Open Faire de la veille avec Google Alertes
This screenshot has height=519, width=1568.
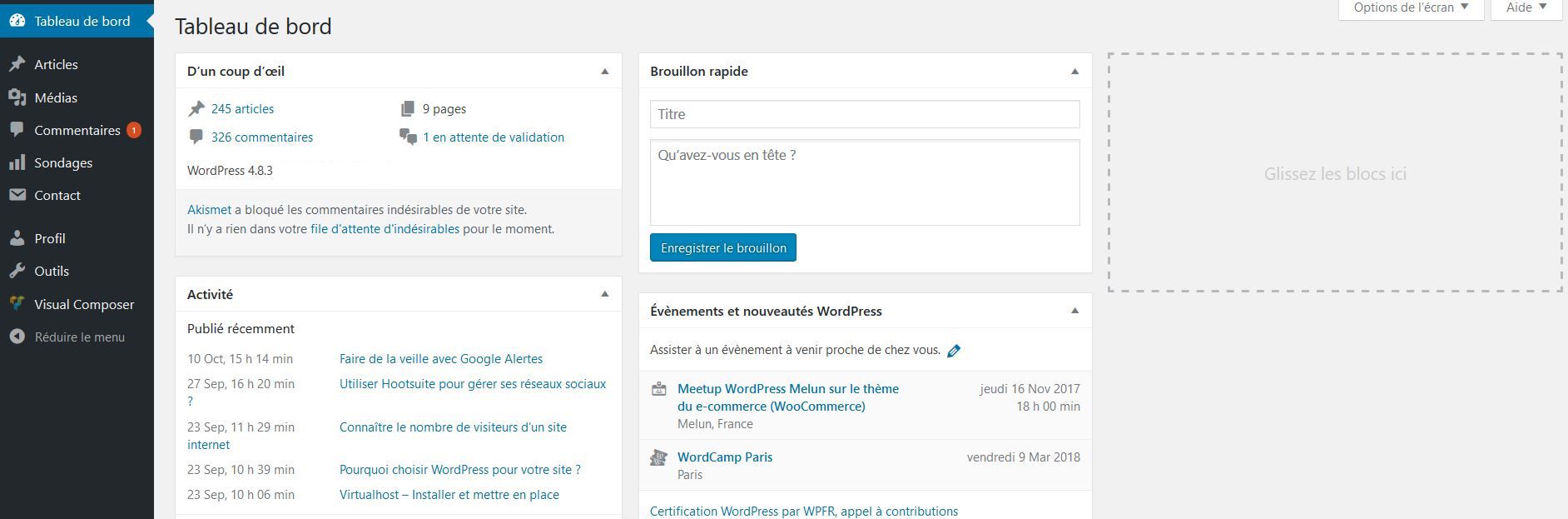(x=441, y=359)
